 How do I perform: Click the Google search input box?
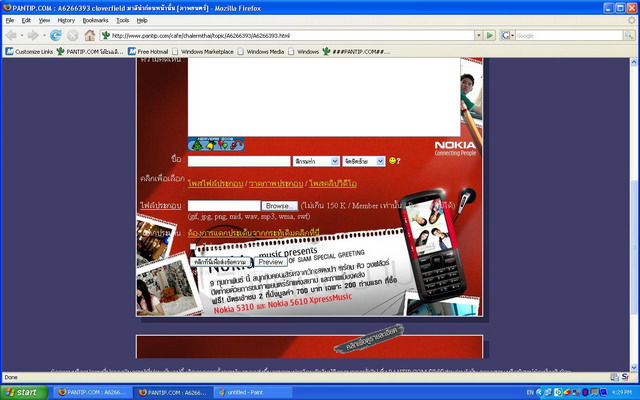tap(569, 36)
